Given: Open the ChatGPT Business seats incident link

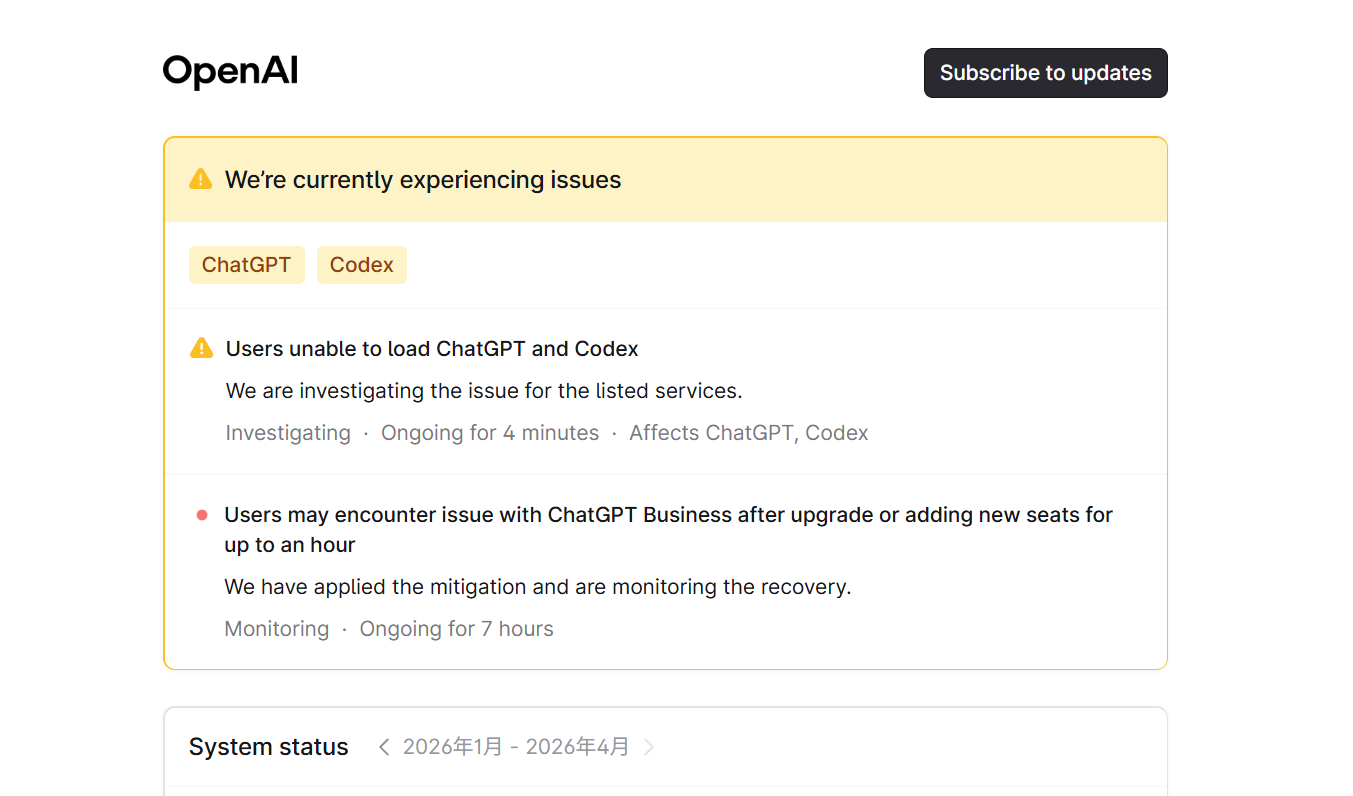Looking at the screenshot, I should tap(668, 530).
